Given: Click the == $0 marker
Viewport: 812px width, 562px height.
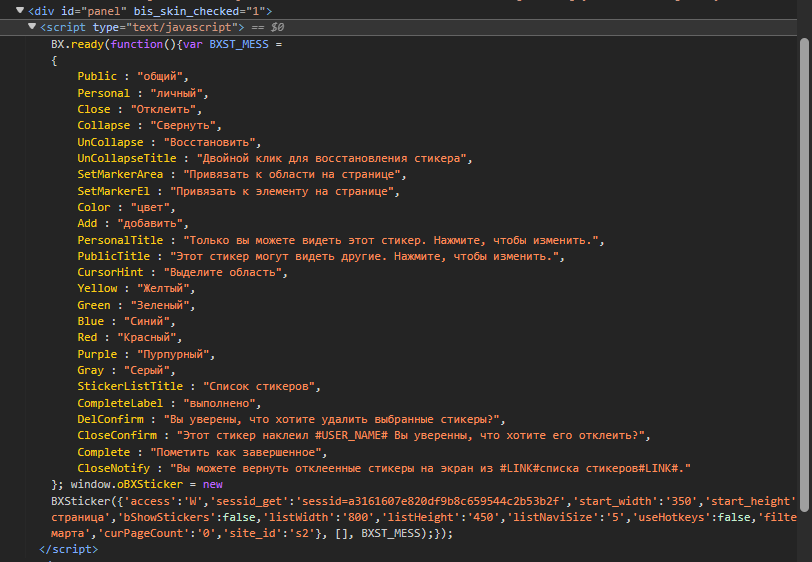Looking at the screenshot, I should [268, 27].
